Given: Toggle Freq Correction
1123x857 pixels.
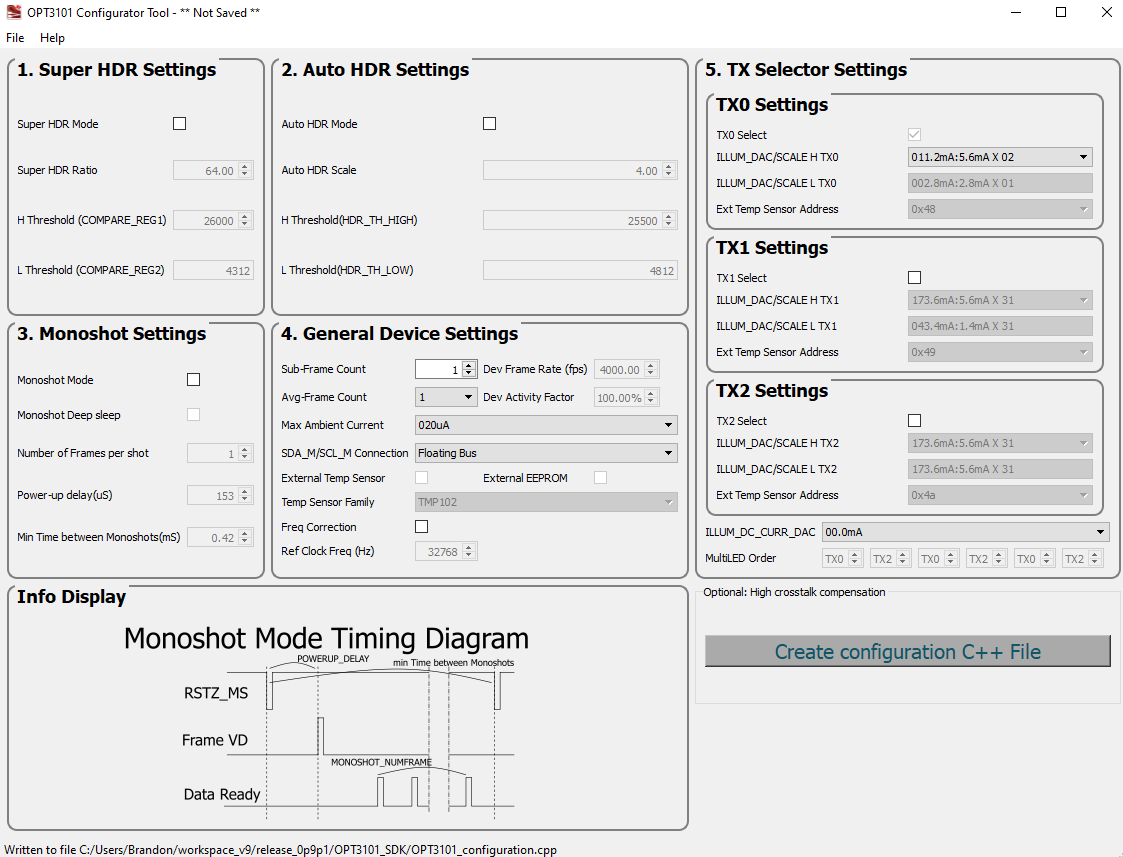Looking at the screenshot, I should [421, 525].
